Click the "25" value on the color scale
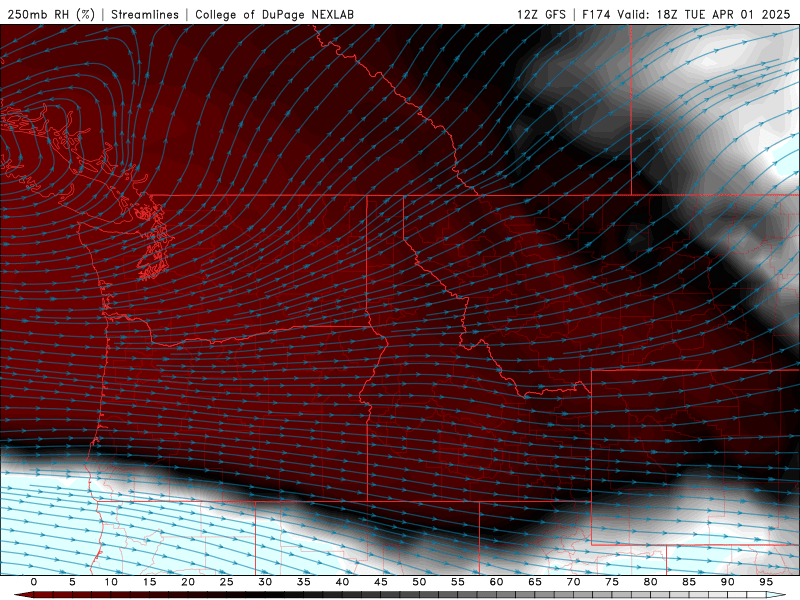The image size is (800, 600). (227, 582)
